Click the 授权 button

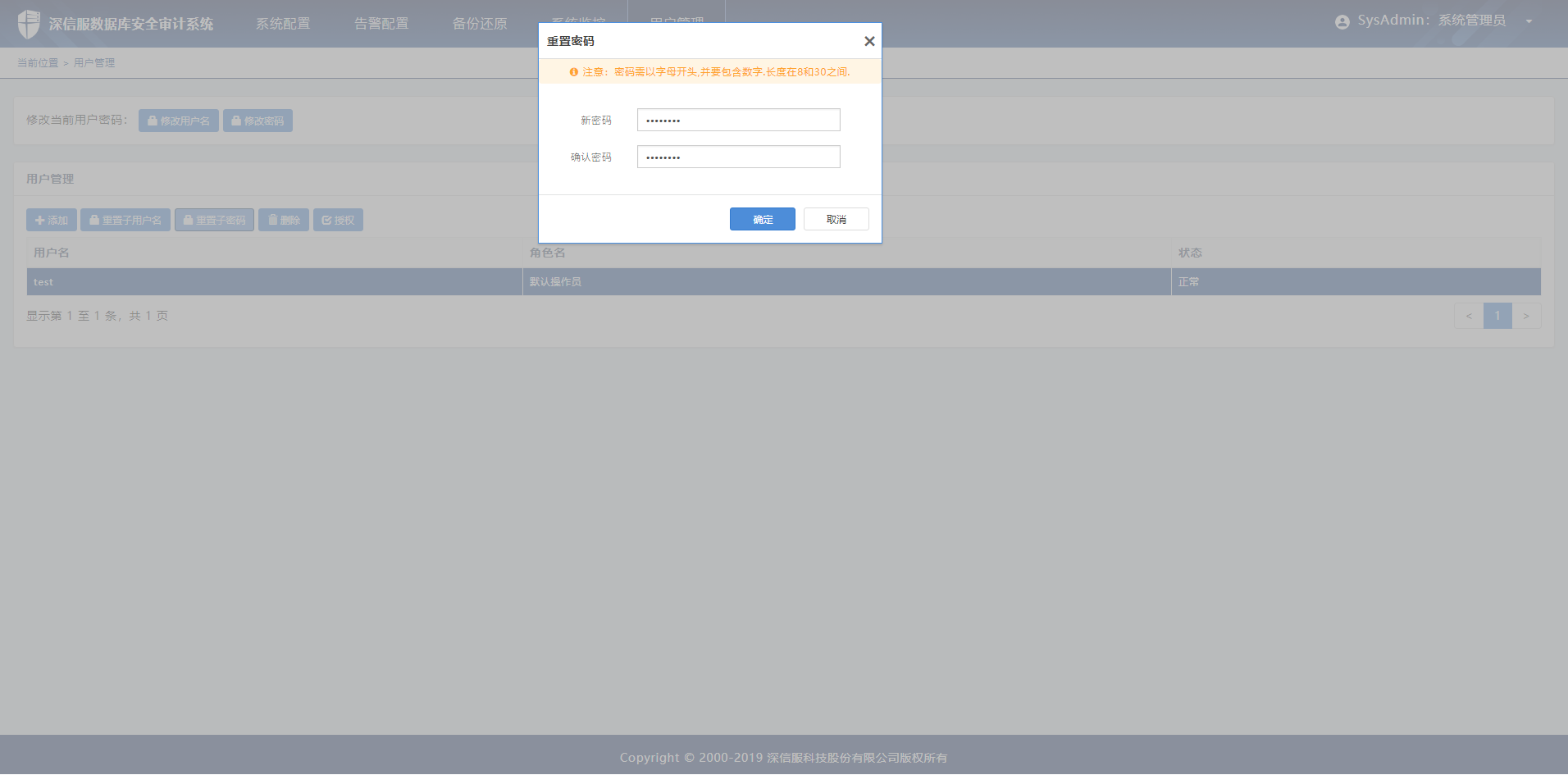click(x=338, y=220)
